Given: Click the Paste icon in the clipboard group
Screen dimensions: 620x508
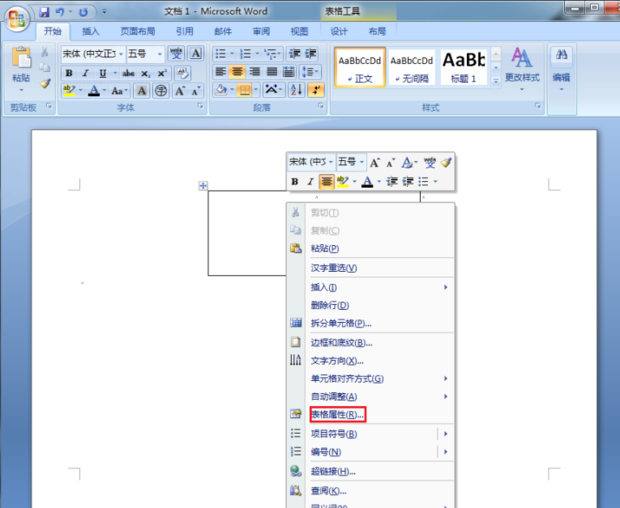Looking at the screenshot, I should (x=21, y=58).
